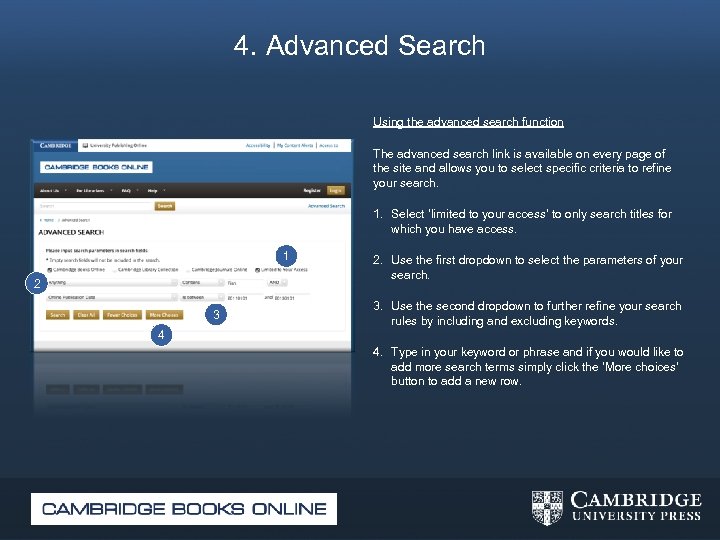Click the Search button in advanced form
Image resolution: width=720 pixels, height=540 pixels.
(58, 315)
